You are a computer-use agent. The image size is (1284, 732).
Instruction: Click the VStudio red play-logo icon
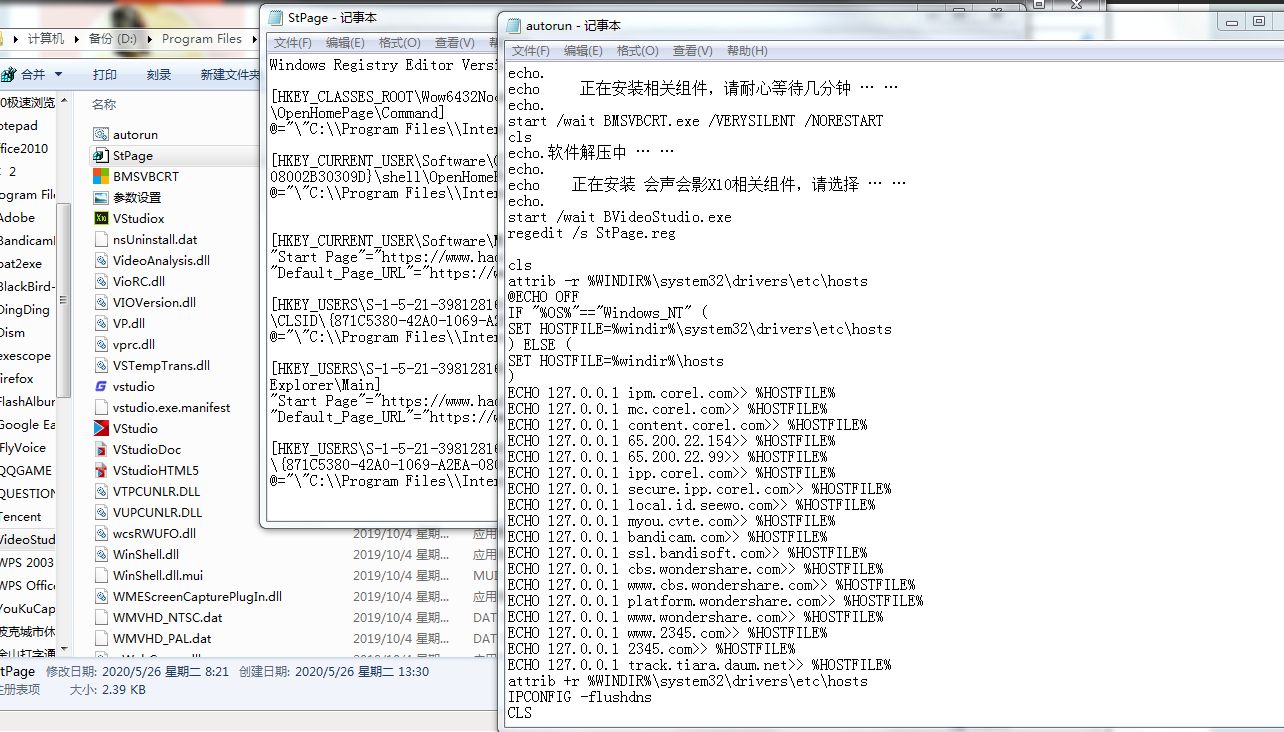101,428
